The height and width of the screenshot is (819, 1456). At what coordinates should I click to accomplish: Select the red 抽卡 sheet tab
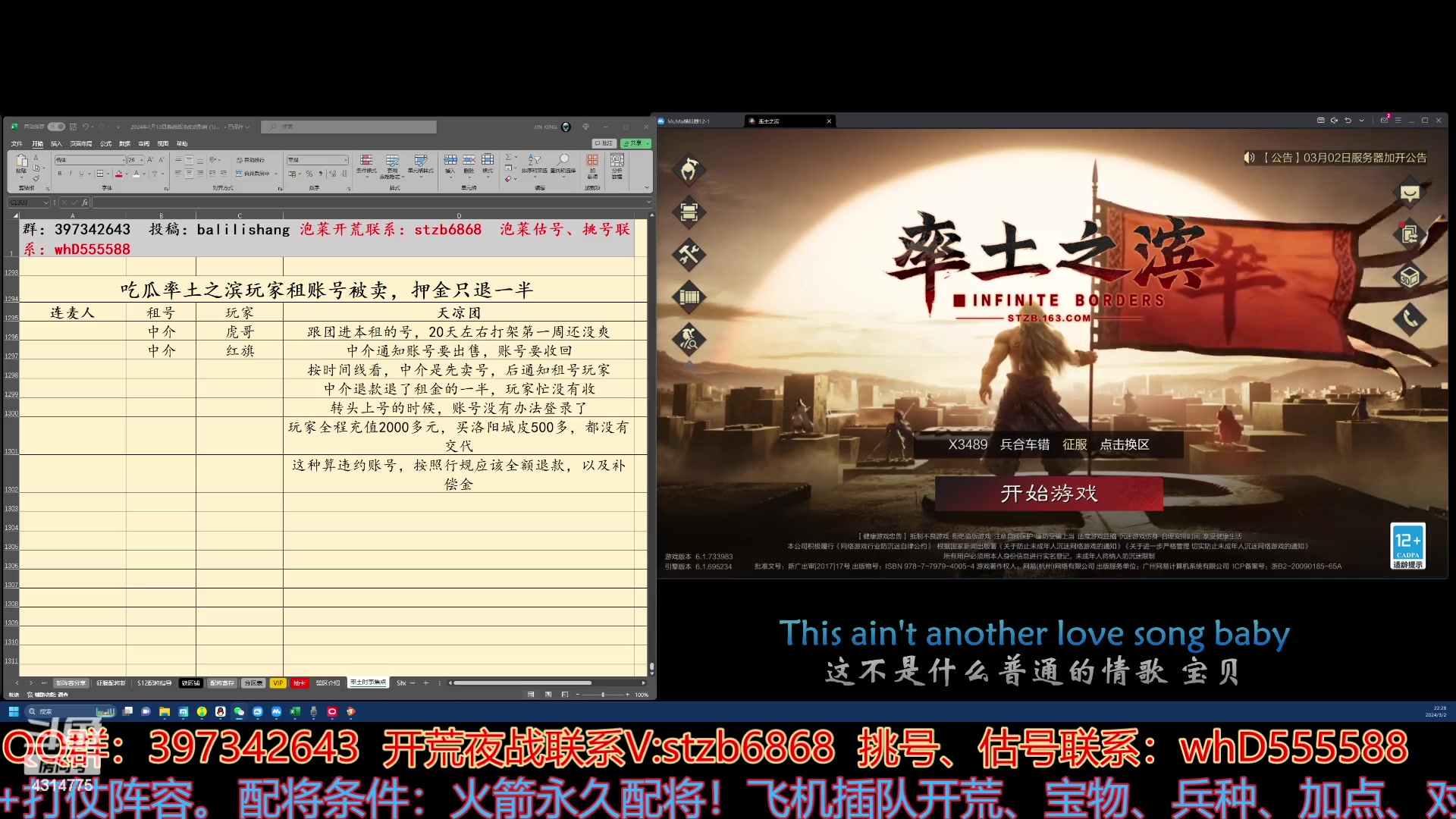(300, 683)
